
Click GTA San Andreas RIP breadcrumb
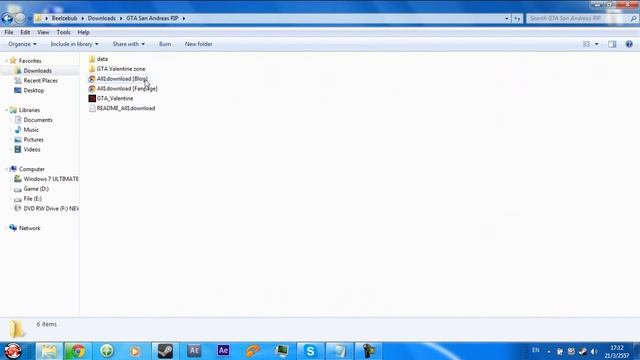point(152,18)
